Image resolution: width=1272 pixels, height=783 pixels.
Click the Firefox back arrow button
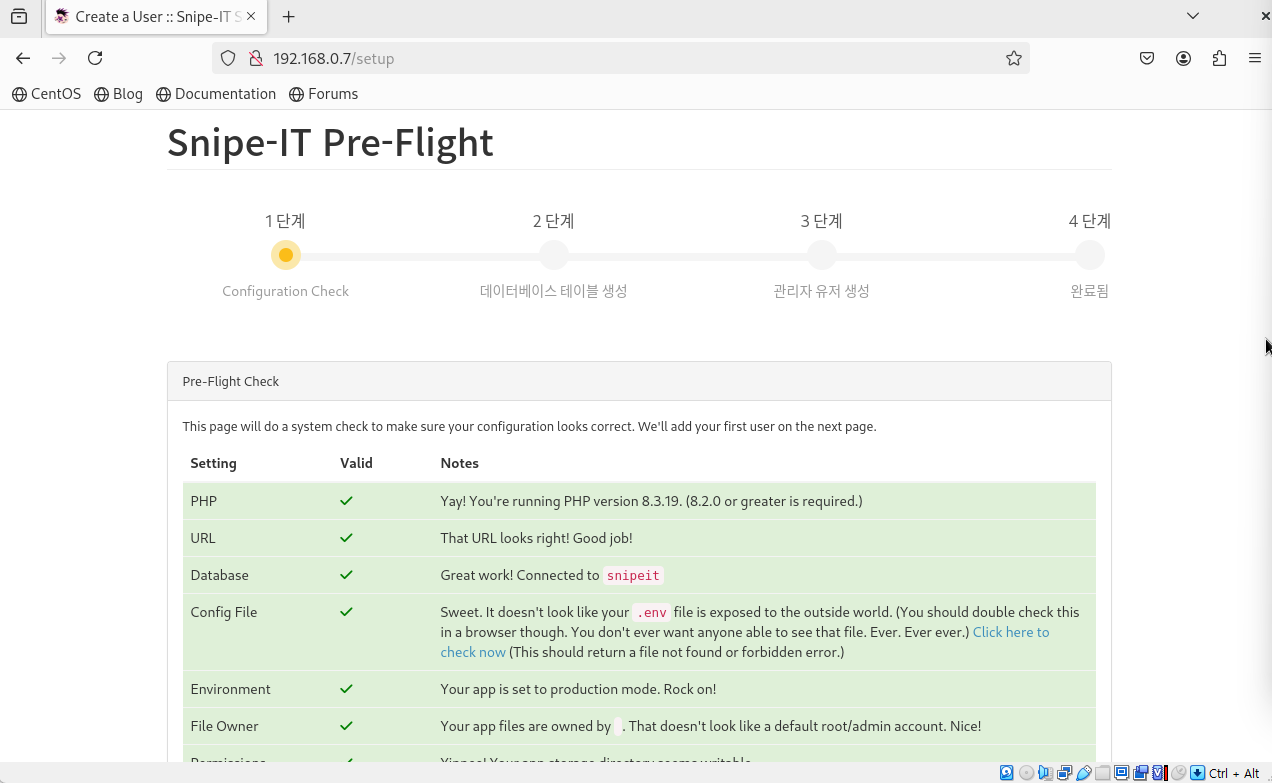click(23, 58)
